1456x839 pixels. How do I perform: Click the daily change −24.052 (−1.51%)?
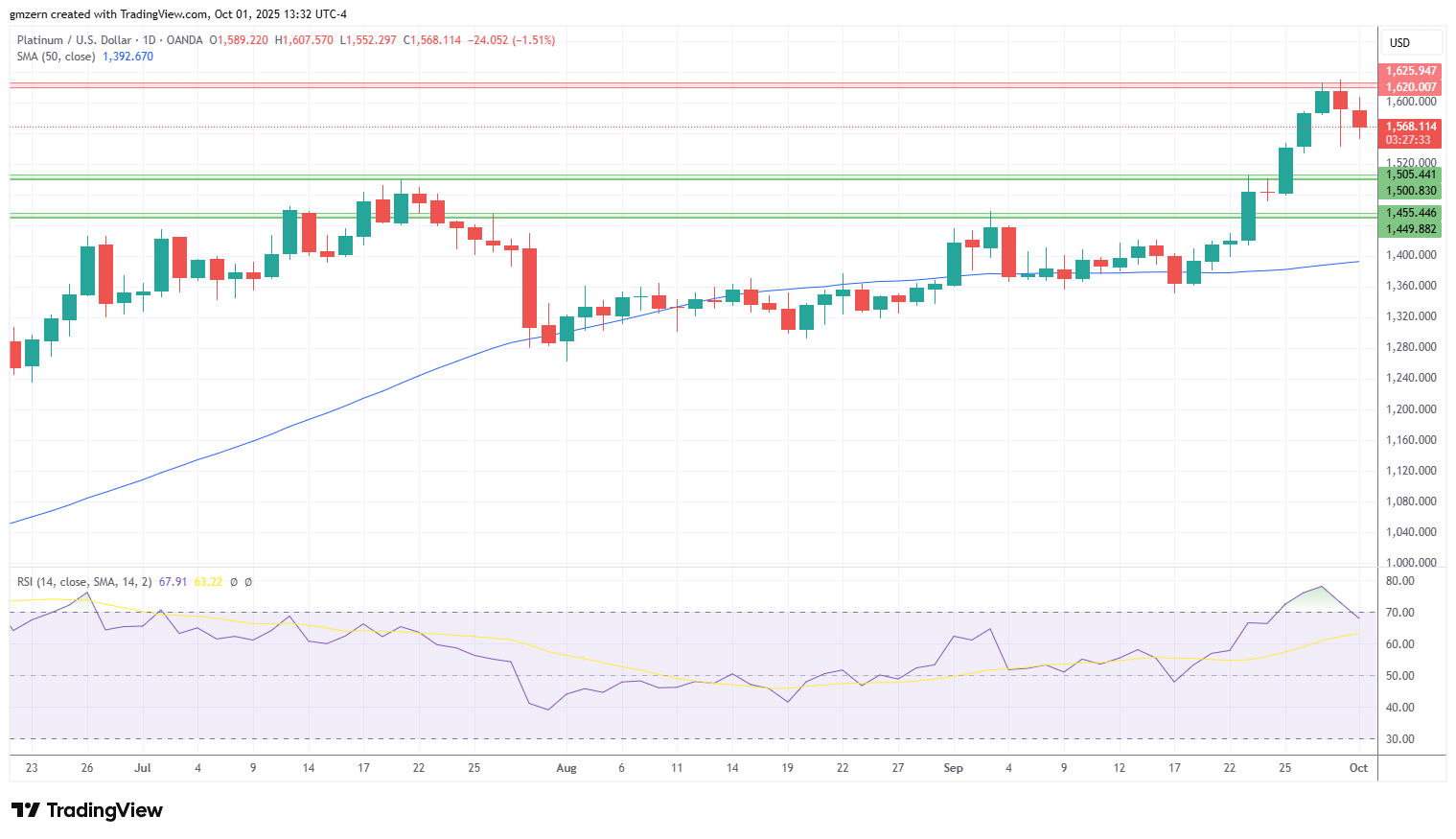[511, 40]
